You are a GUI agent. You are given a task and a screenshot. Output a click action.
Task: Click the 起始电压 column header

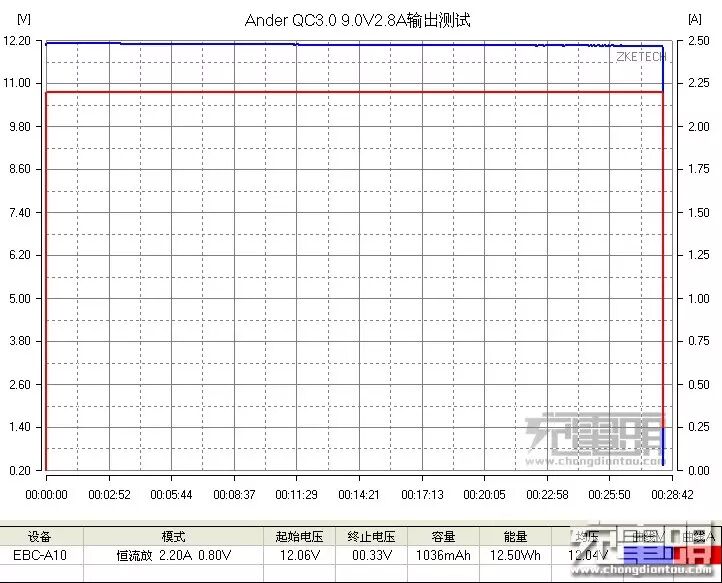pyautogui.click(x=299, y=536)
